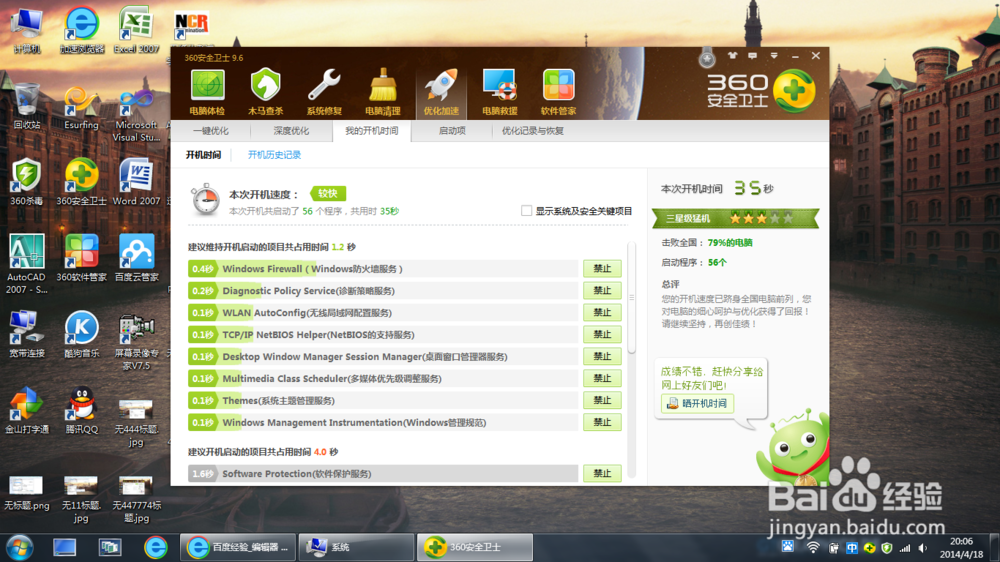This screenshot has width=1000, height=562.
Task: Select 我的开机时间 tab
Action: tap(372, 131)
